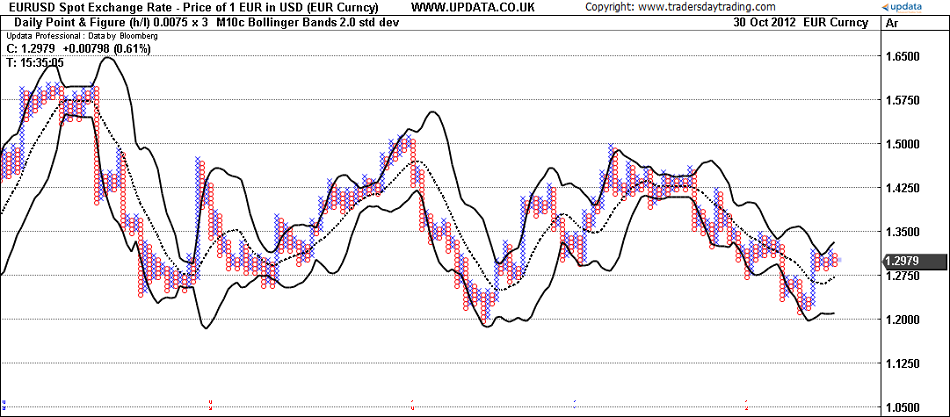Screen dimensions: 950x417
Task: Click the 1.0500 price axis label
Action: [902, 407]
